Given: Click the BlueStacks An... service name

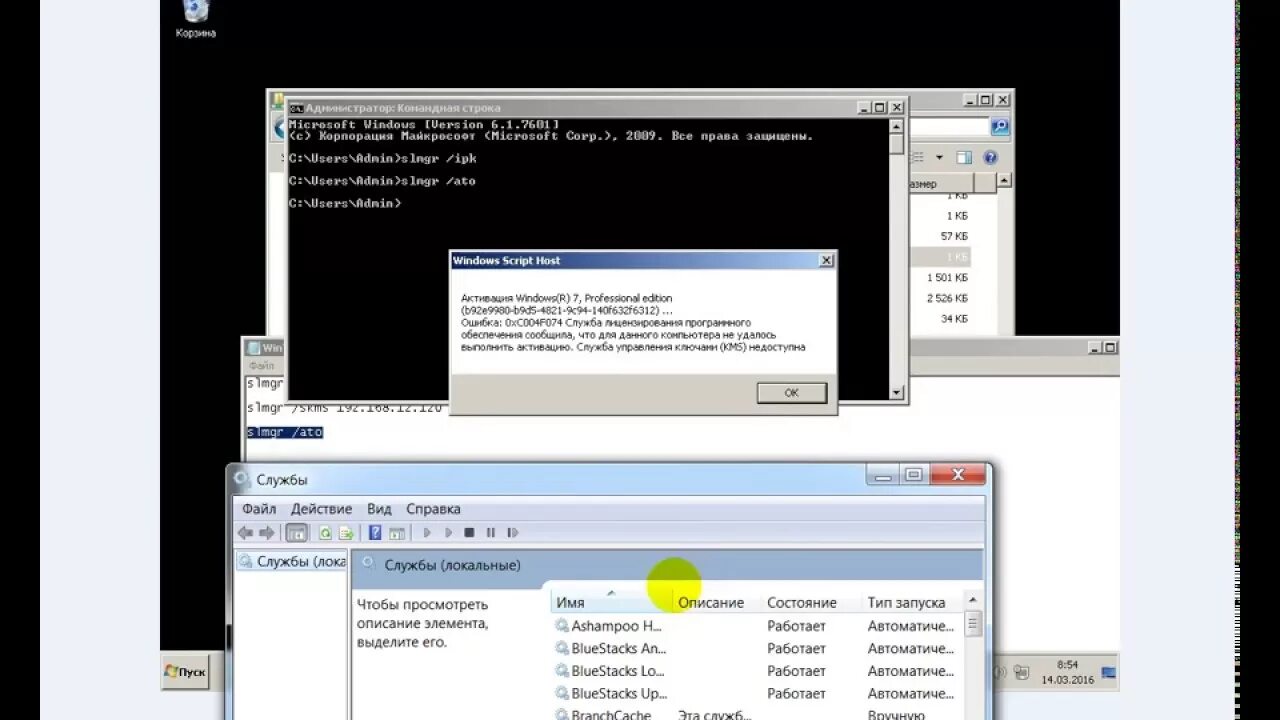Looking at the screenshot, I should (x=618, y=648).
